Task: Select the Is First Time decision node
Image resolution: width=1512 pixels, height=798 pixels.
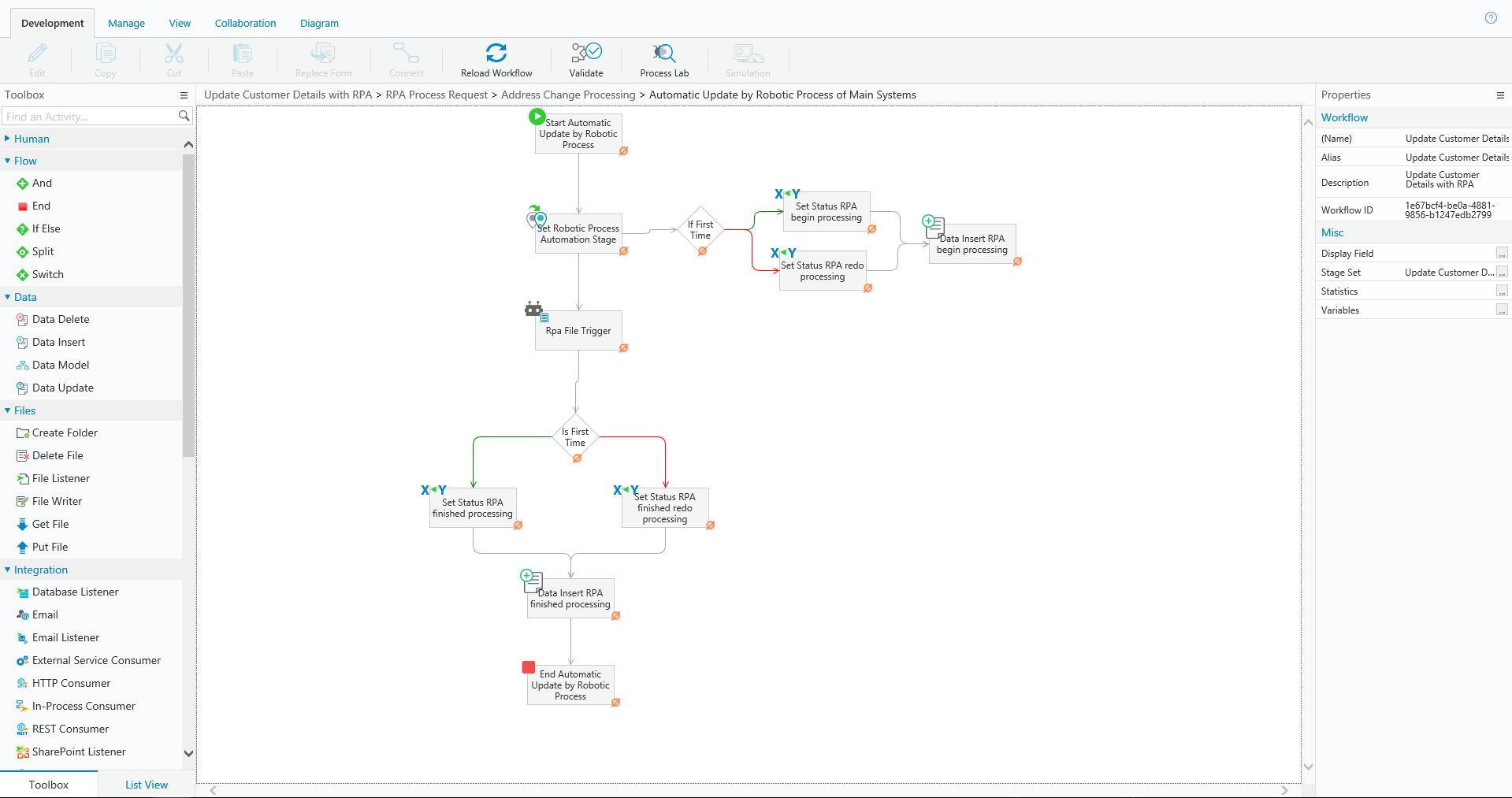Action: 575,437
